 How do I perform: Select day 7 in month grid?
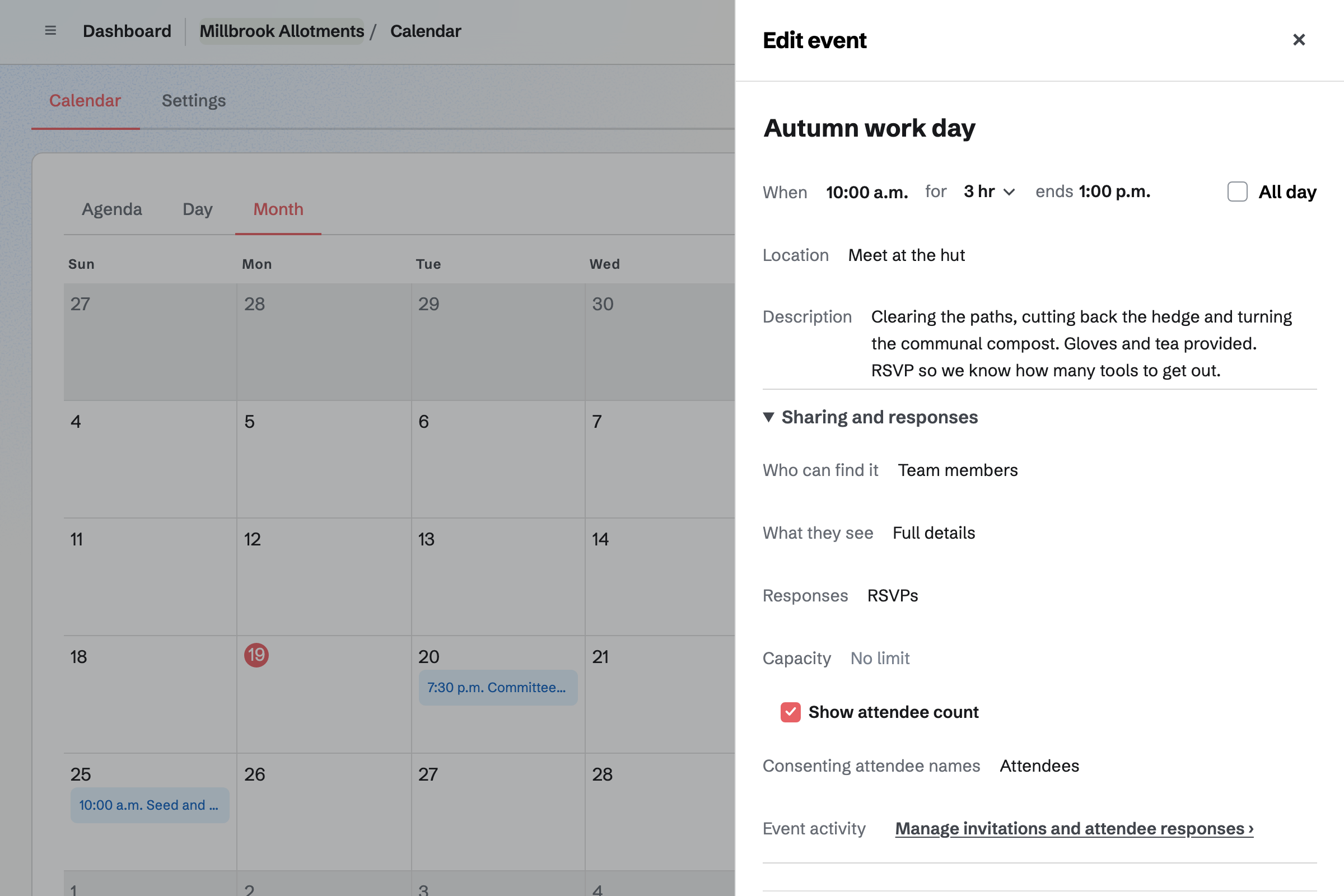(596, 422)
